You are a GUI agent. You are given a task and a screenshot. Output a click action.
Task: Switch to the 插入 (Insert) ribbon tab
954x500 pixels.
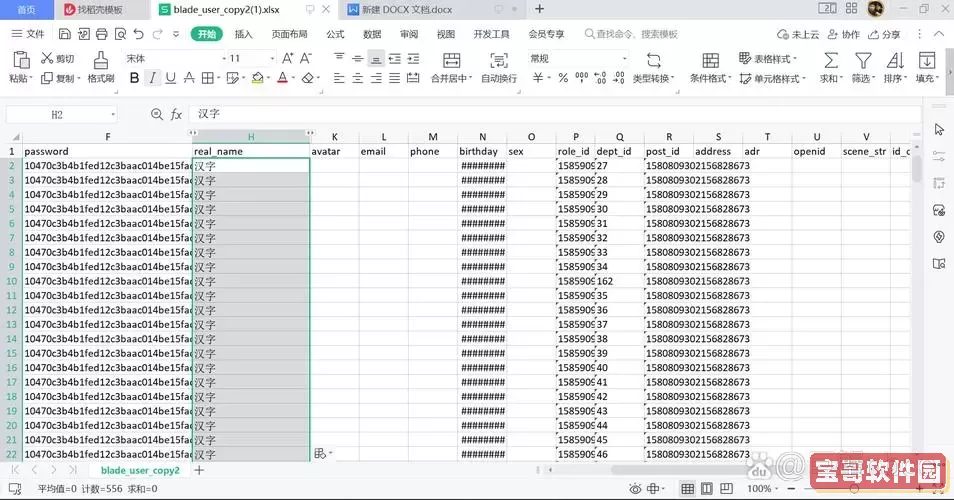click(x=243, y=34)
